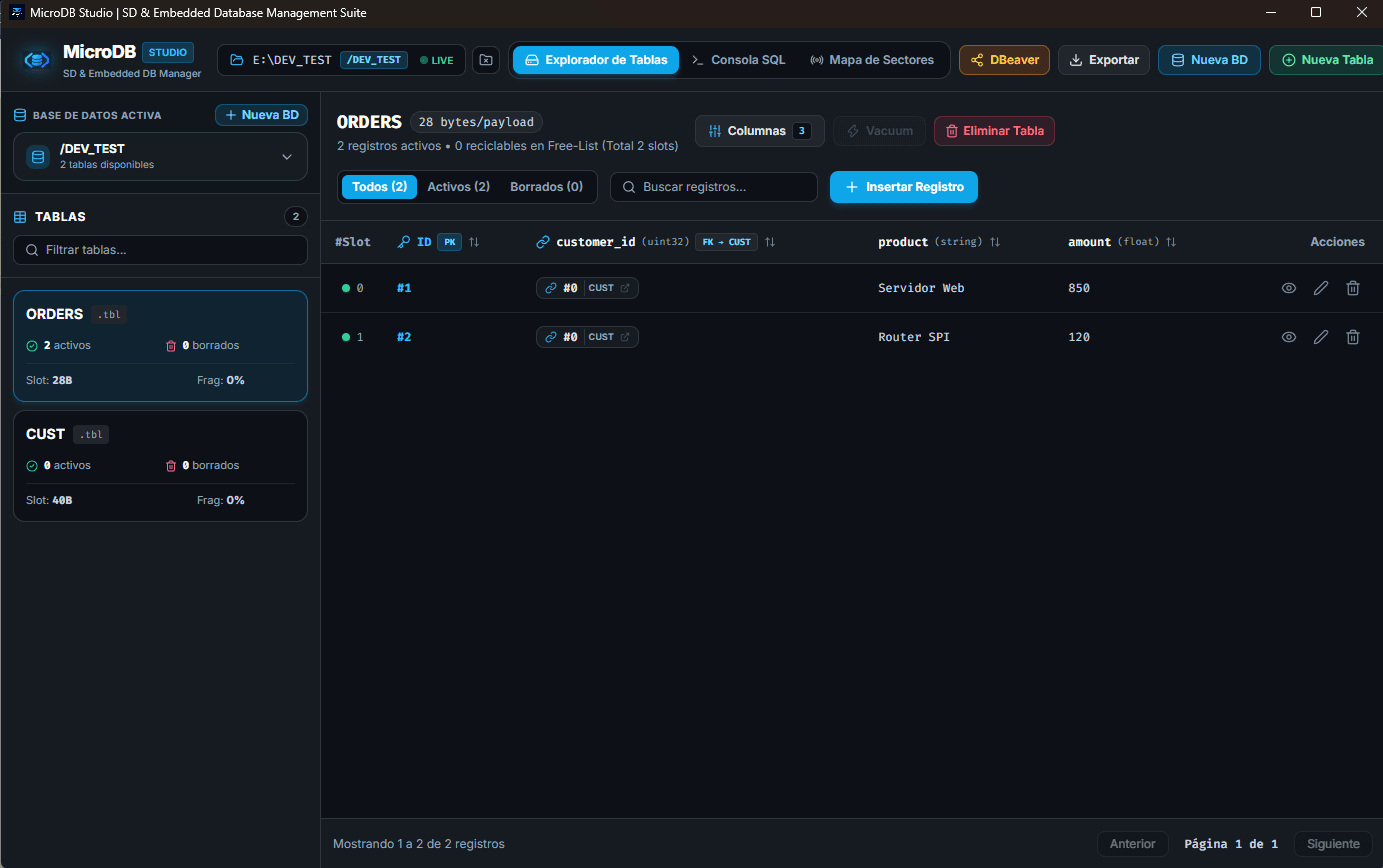Click the Exportar button
Screen dimensions: 1383x868
coord(1104,60)
